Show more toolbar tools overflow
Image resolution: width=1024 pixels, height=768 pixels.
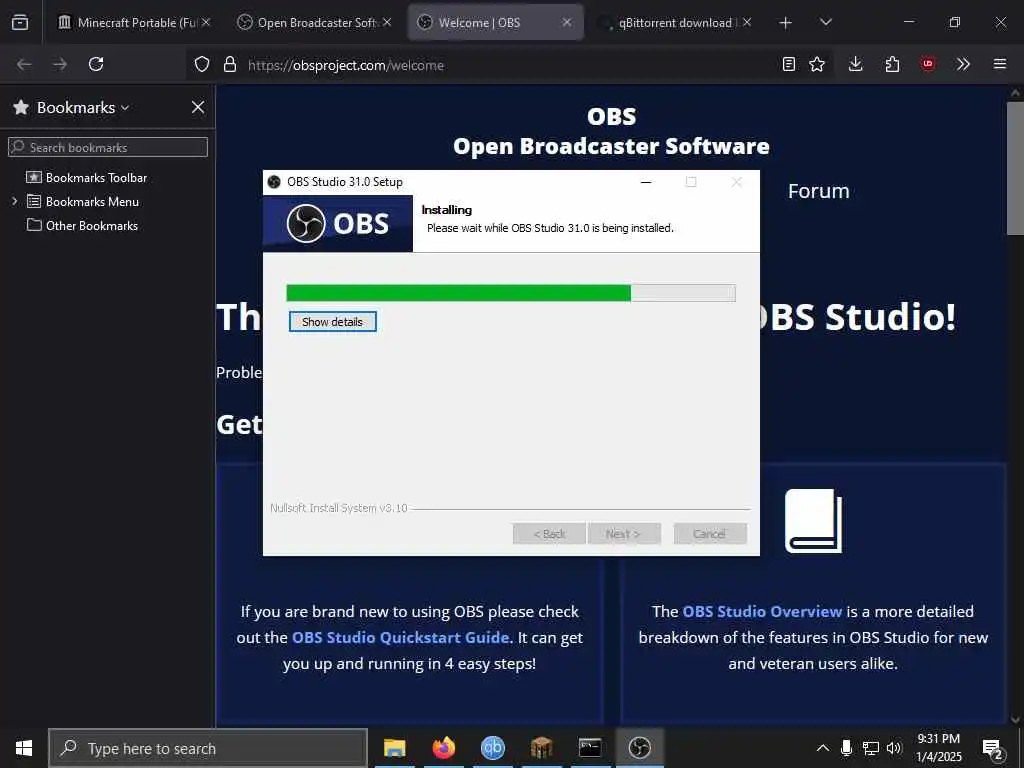pyautogui.click(x=963, y=64)
